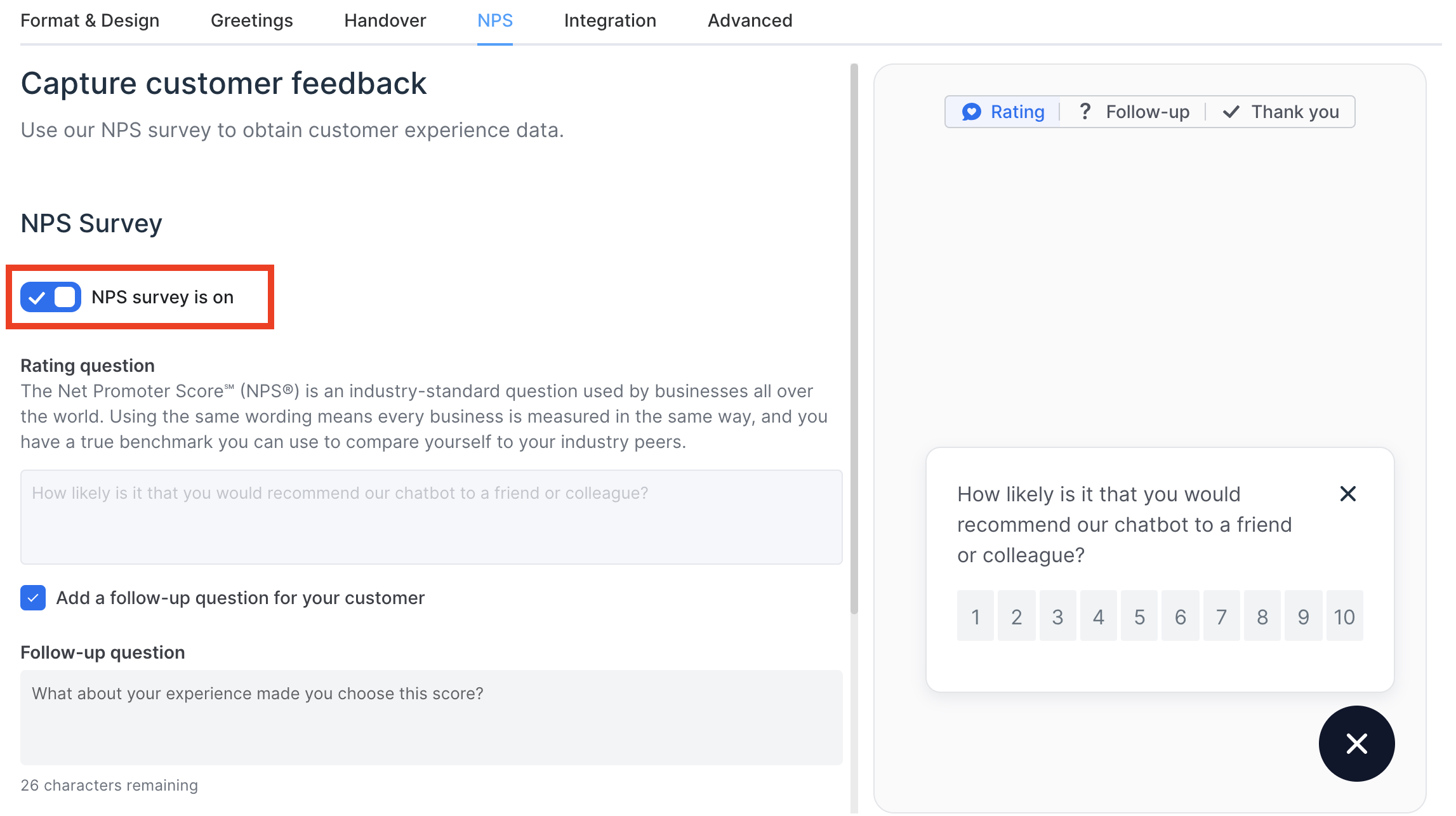Select the Advanced tab
Viewport: 1456px width, 816px height.
tap(750, 20)
